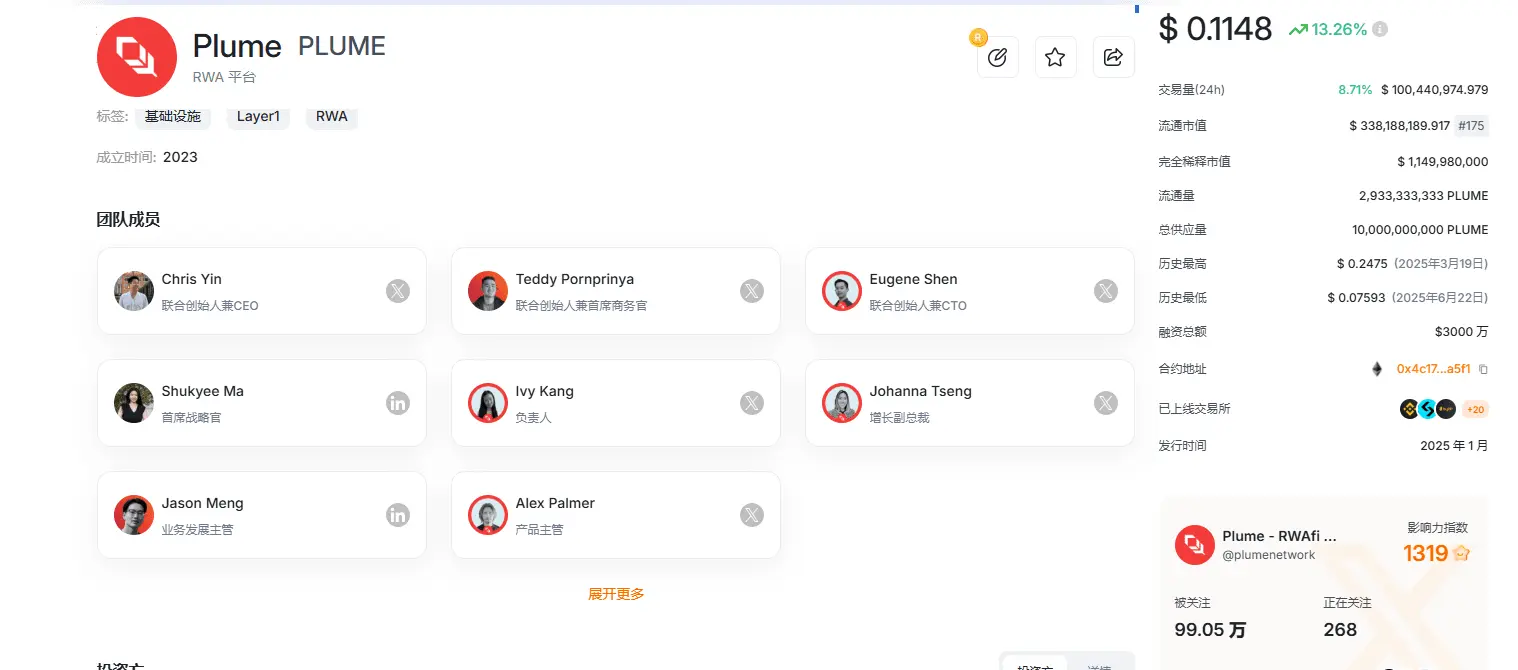The height and width of the screenshot is (670, 1518).
Task: Click Shukyee Ma's avatar photo
Action: [x=134, y=403]
